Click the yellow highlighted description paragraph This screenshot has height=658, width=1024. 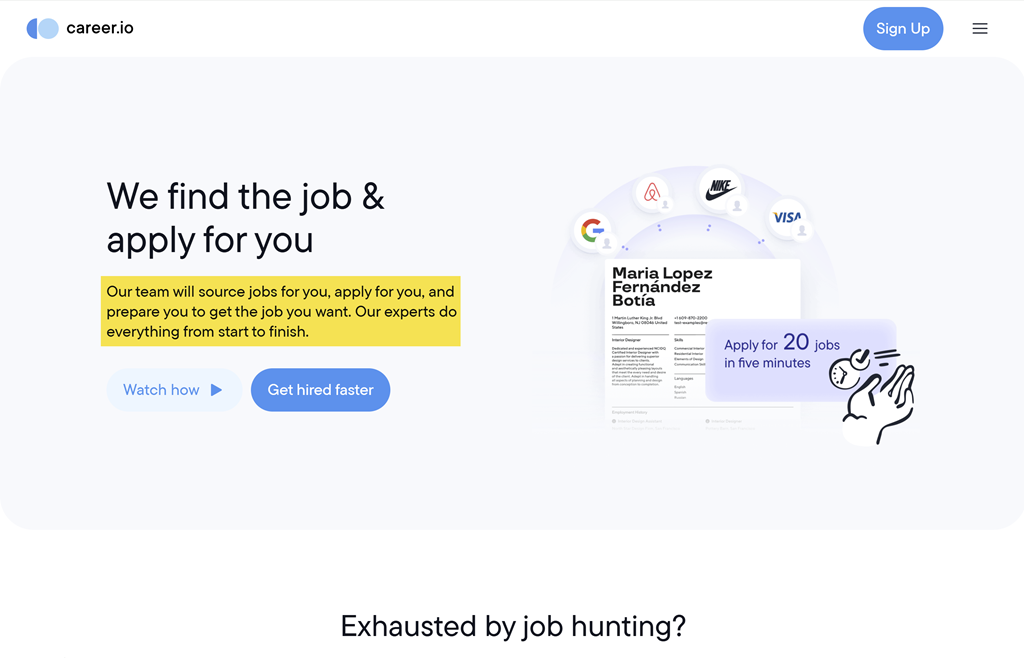(x=280, y=311)
